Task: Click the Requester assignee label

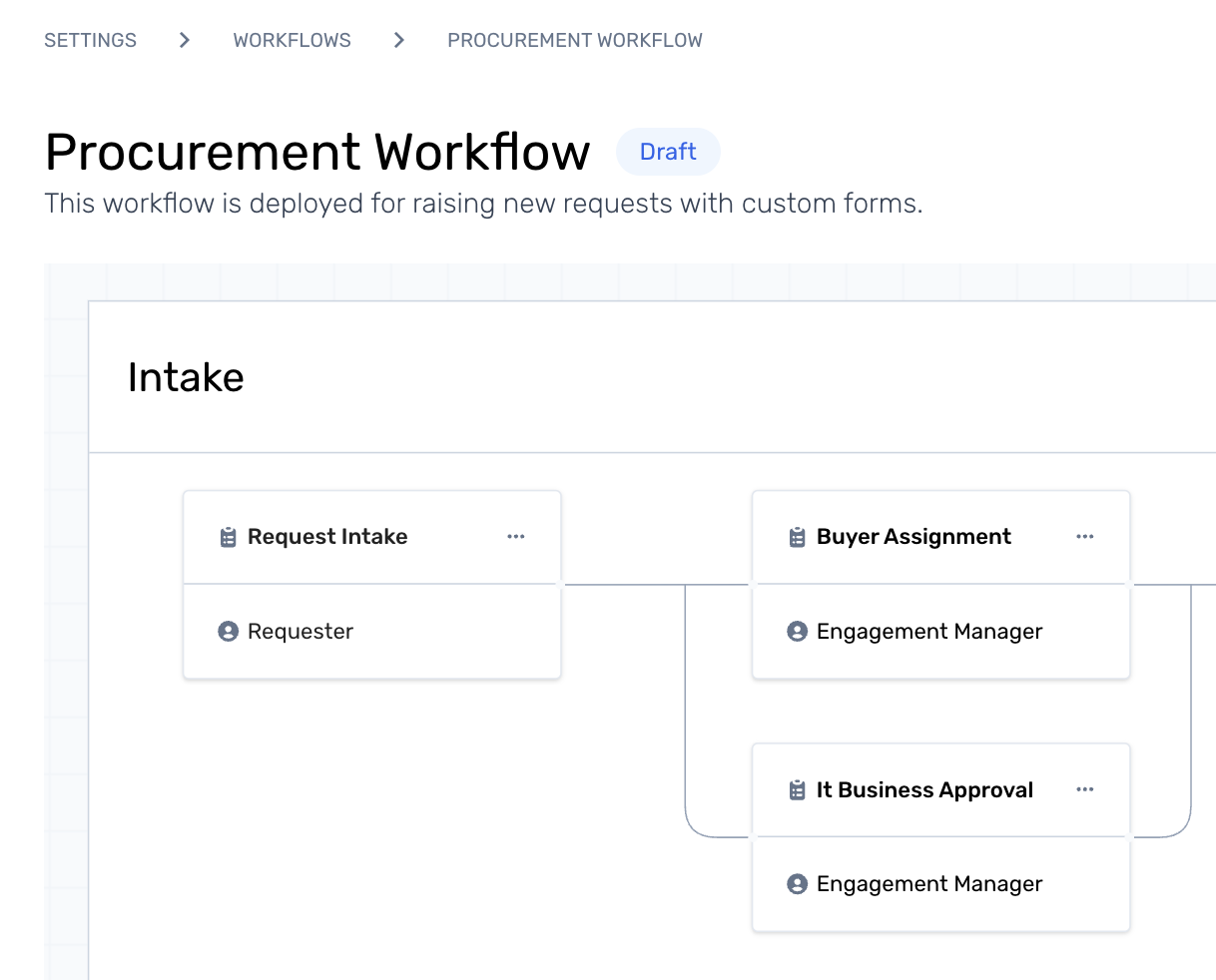Action: (301, 632)
